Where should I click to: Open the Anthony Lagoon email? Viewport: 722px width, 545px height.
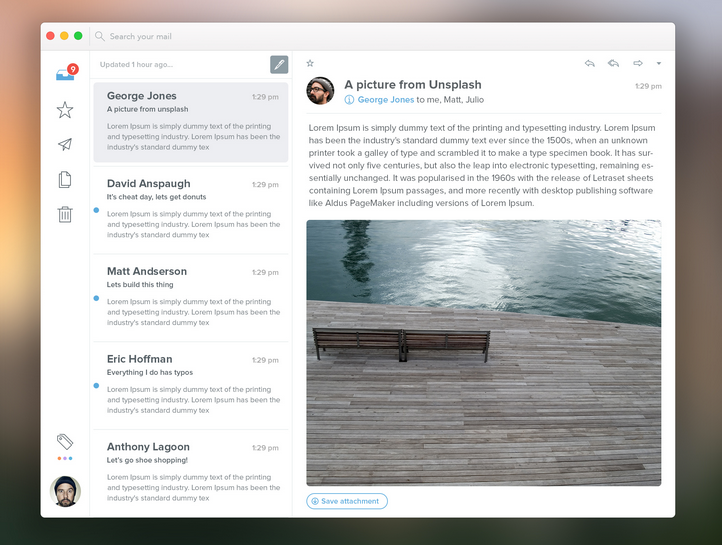coord(191,473)
